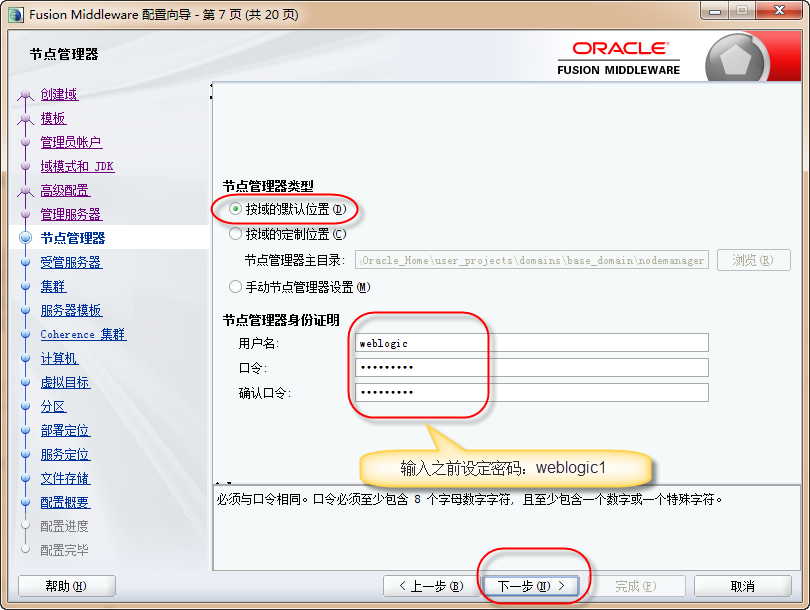The height and width of the screenshot is (610, 810).
Task: Open the 高级配置 step
Action: (x=65, y=191)
